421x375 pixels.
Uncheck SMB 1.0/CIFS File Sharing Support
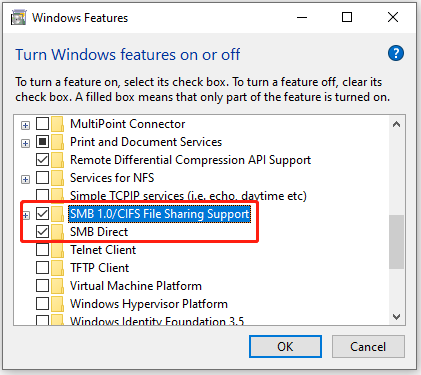42,214
